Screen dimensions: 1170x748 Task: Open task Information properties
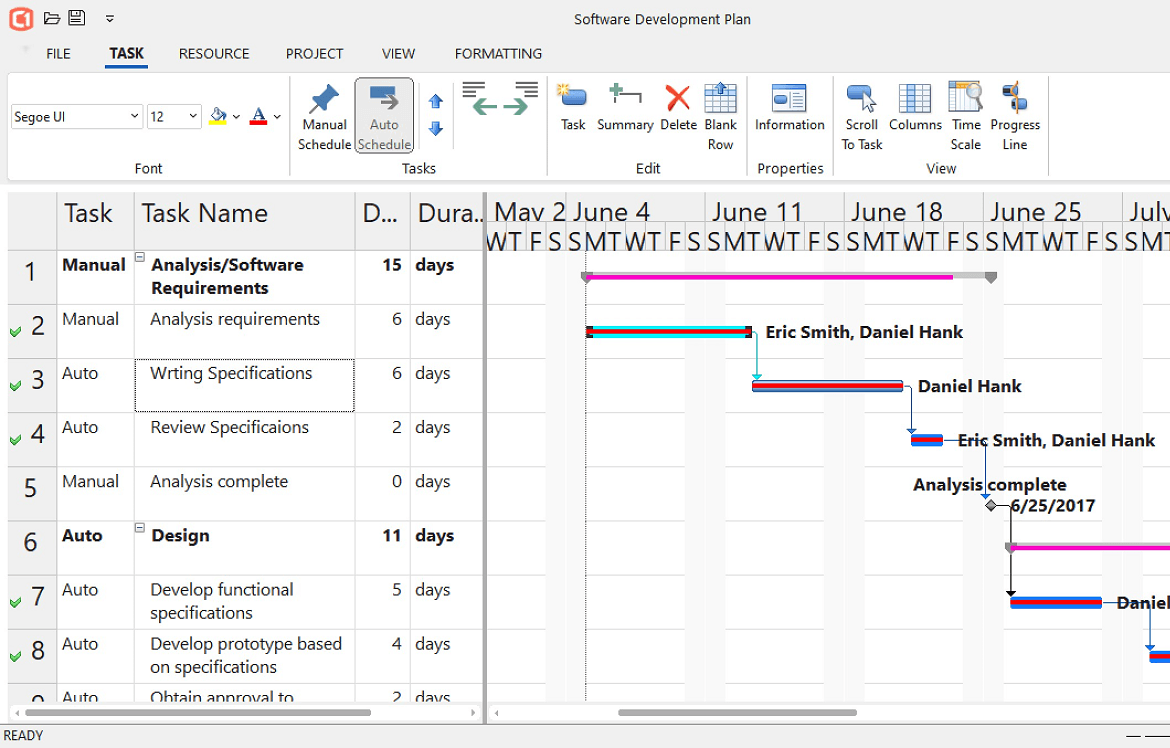click(789, 108)
